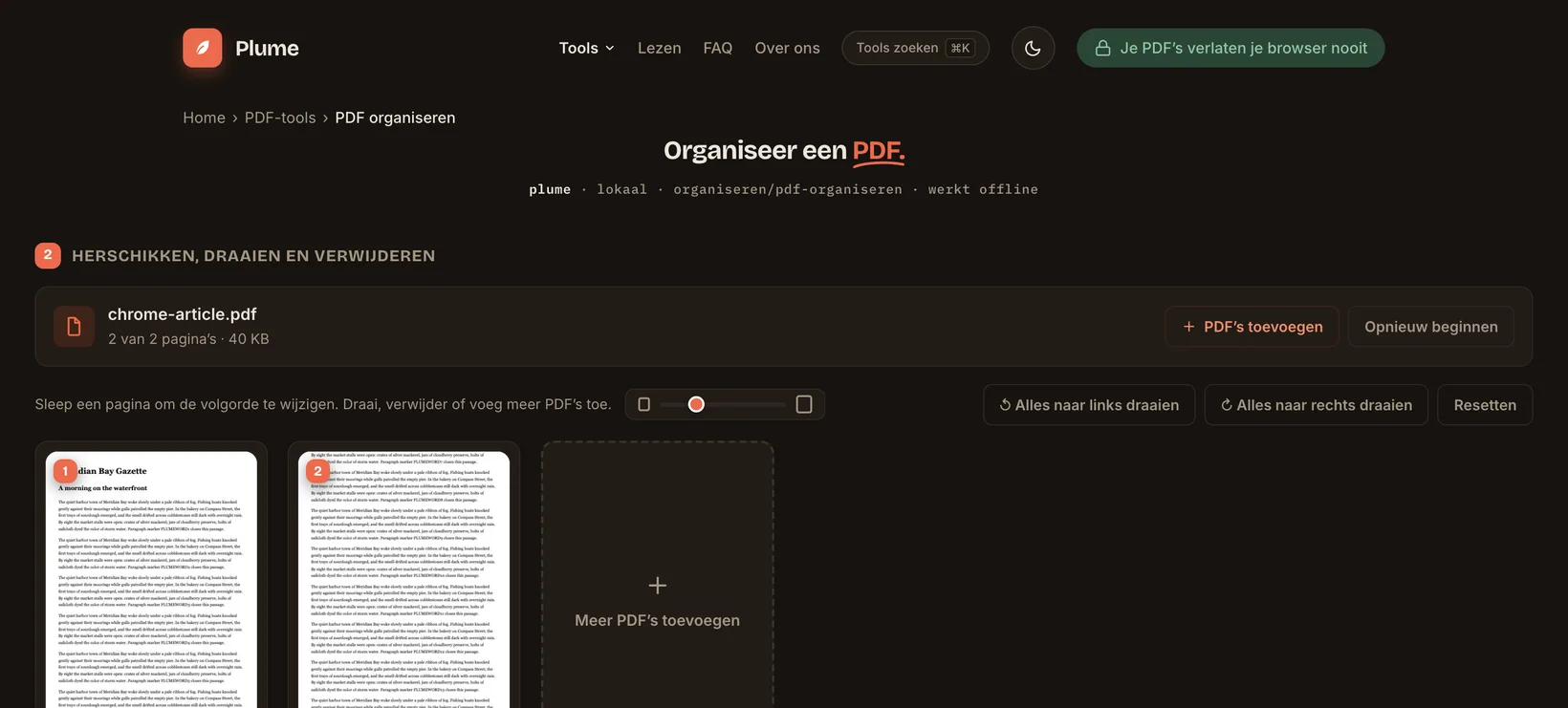
Task: Click the Plume feather logo icon
Action: coord(203,48)
